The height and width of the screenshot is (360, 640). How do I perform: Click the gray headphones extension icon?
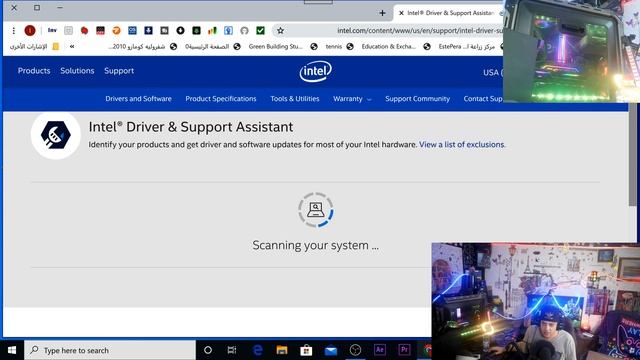pos(244,30)
